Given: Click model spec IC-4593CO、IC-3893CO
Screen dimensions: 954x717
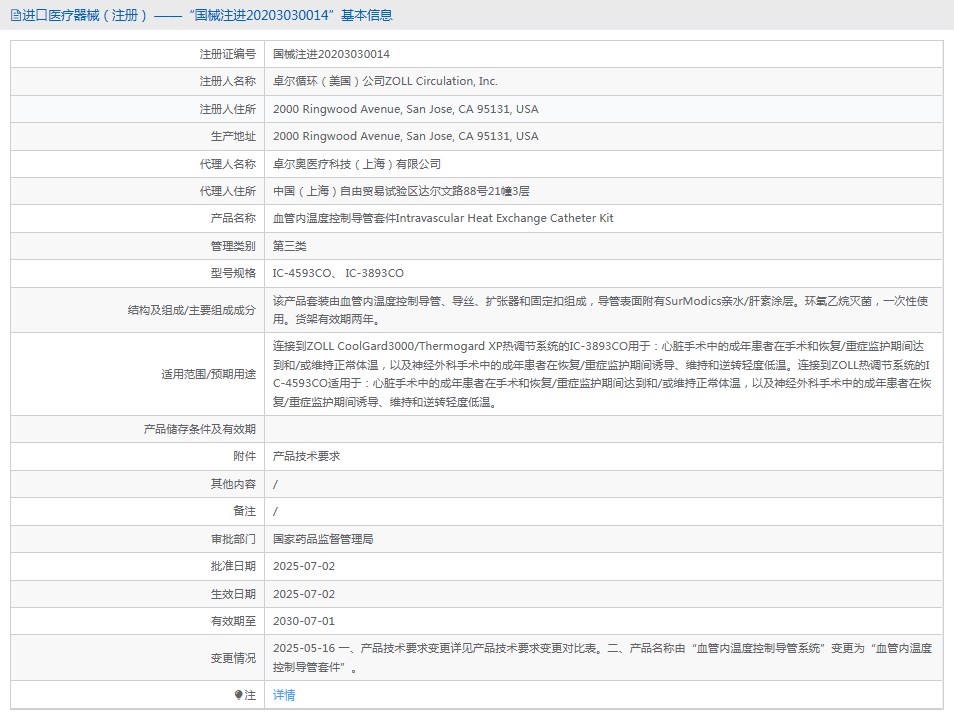Looking at the screenshot, I should pyautogui.click(x=338, y=273).
